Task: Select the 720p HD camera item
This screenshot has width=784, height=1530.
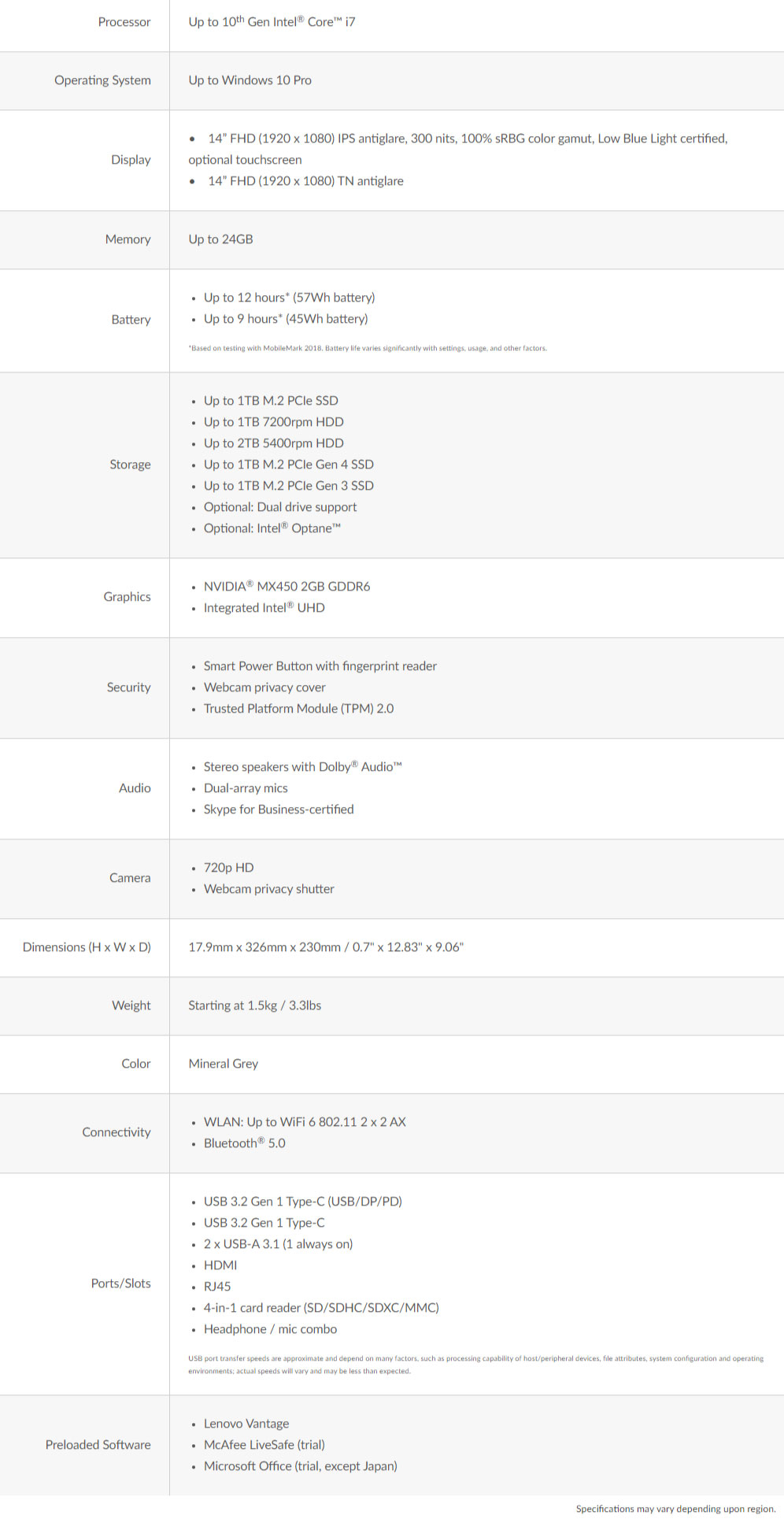Action: pos(228,868)
